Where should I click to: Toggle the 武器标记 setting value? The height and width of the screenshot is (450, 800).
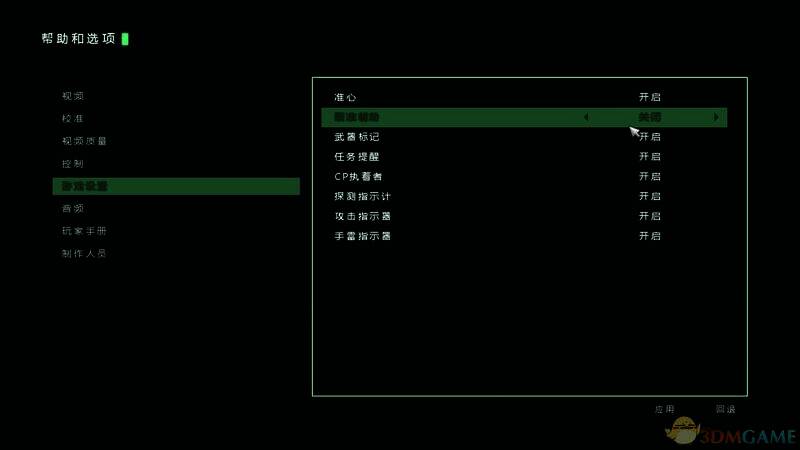click(x=650, y=137)
